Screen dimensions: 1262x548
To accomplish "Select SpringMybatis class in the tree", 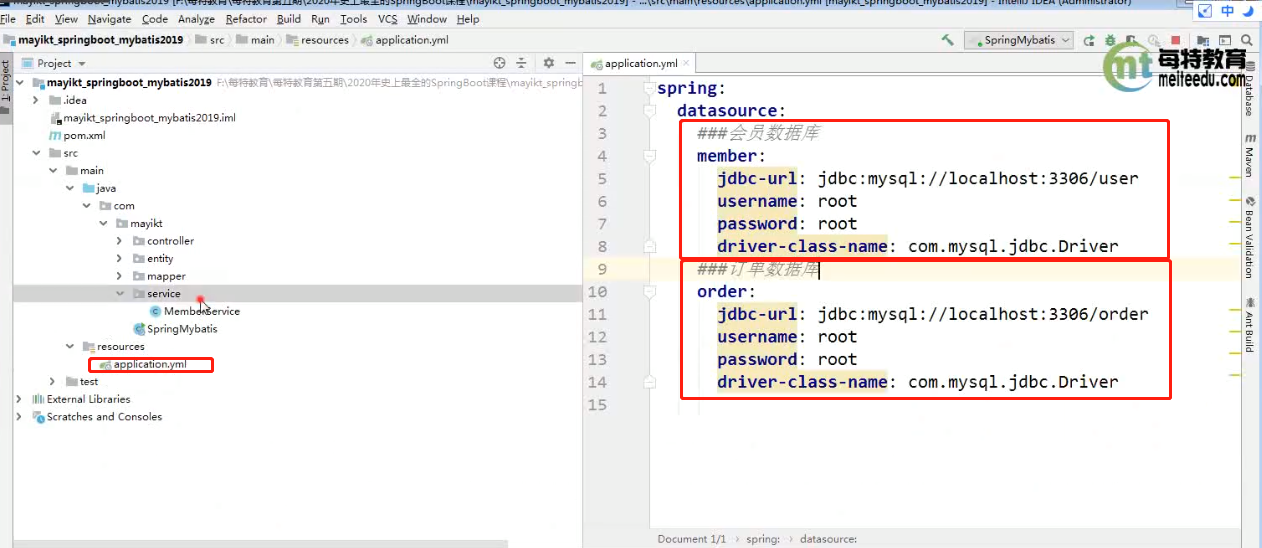I will pos(175,329).
